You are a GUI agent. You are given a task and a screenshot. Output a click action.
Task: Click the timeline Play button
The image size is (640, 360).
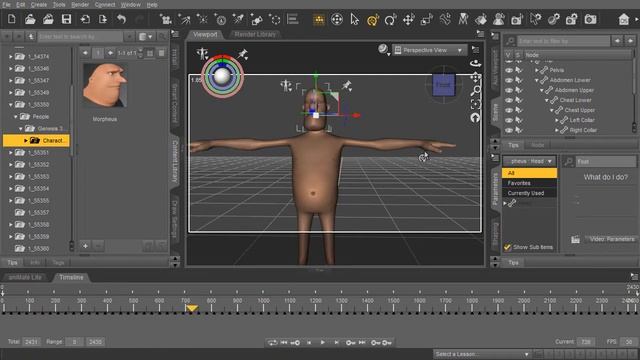tap(322, 342)
